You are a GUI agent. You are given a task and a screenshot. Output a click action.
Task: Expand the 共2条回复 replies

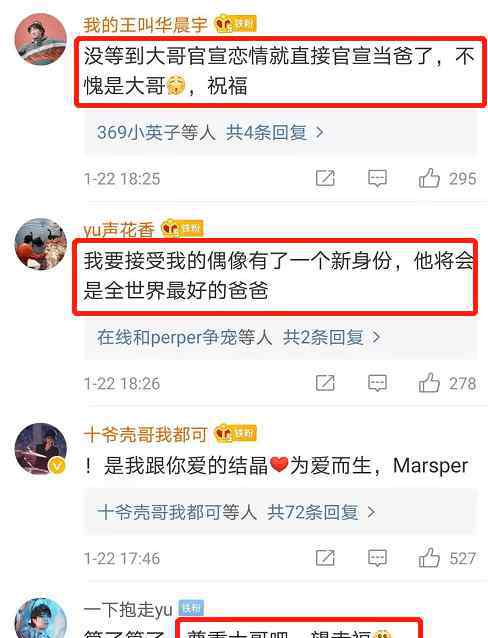pos(332,337)
